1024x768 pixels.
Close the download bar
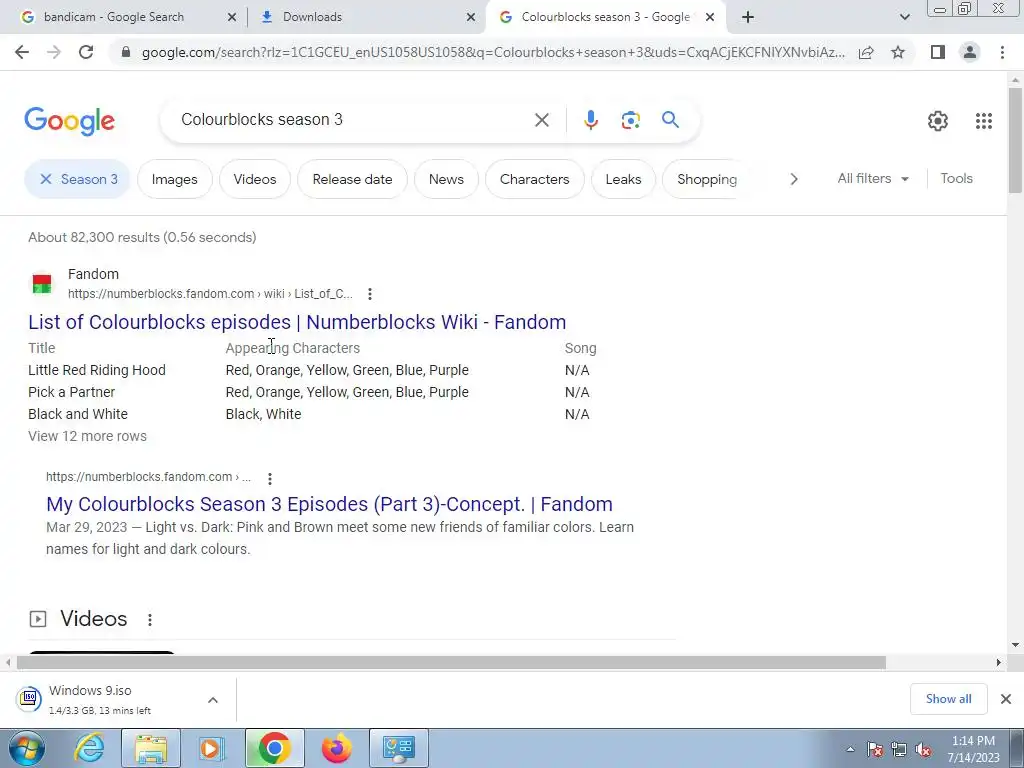click(1006, 699)
